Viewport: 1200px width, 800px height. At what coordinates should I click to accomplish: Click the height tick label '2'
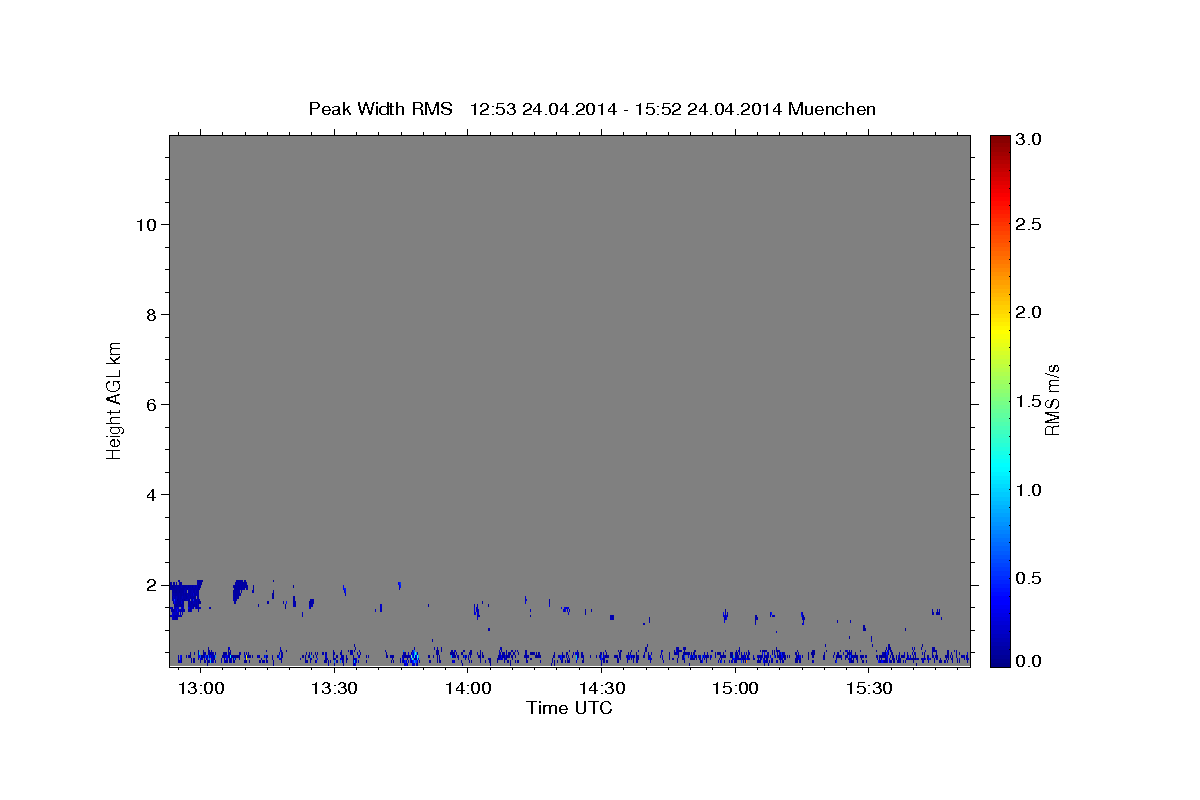click(x=149, y=585)
